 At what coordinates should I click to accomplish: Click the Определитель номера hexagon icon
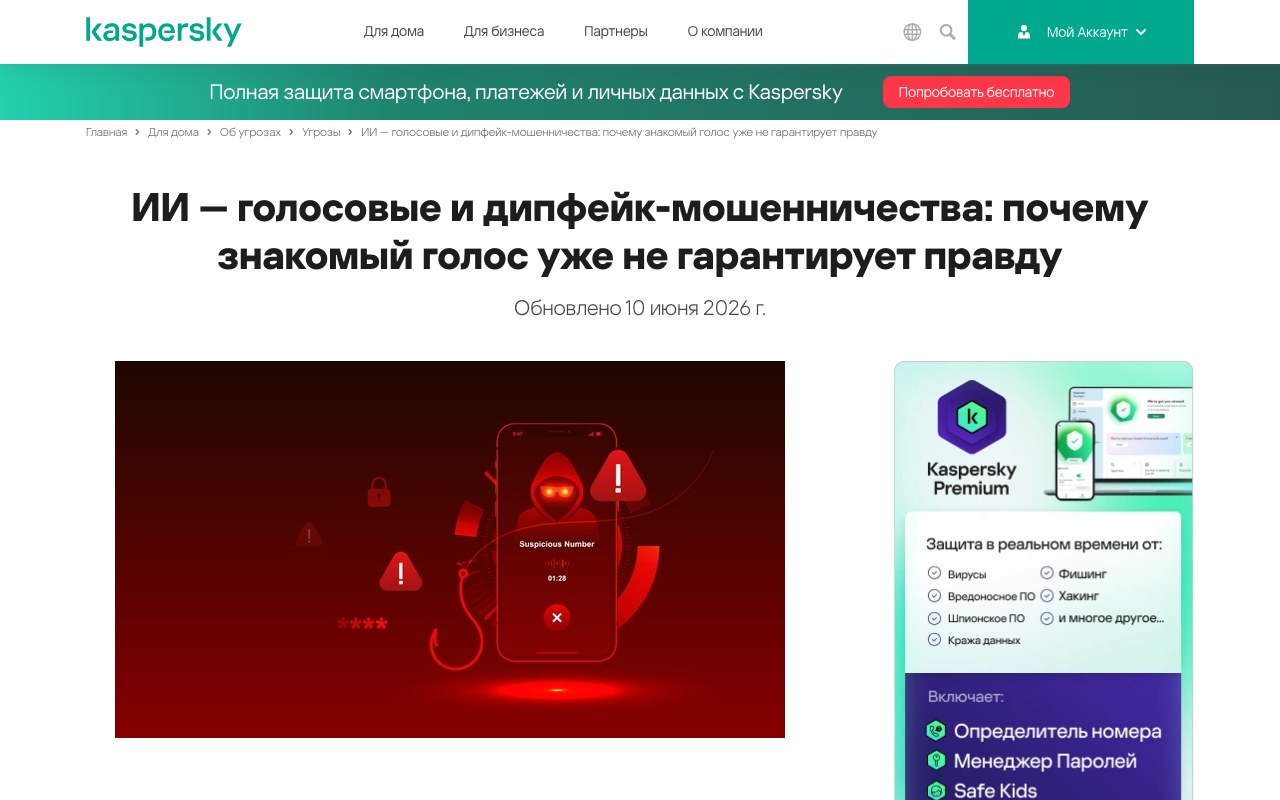[x=936, y=731]
